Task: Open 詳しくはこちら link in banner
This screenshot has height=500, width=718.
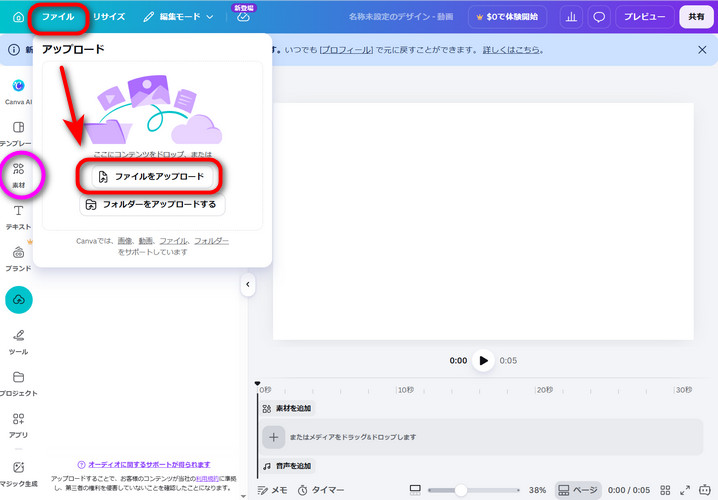Action: [x=511, y=50]
